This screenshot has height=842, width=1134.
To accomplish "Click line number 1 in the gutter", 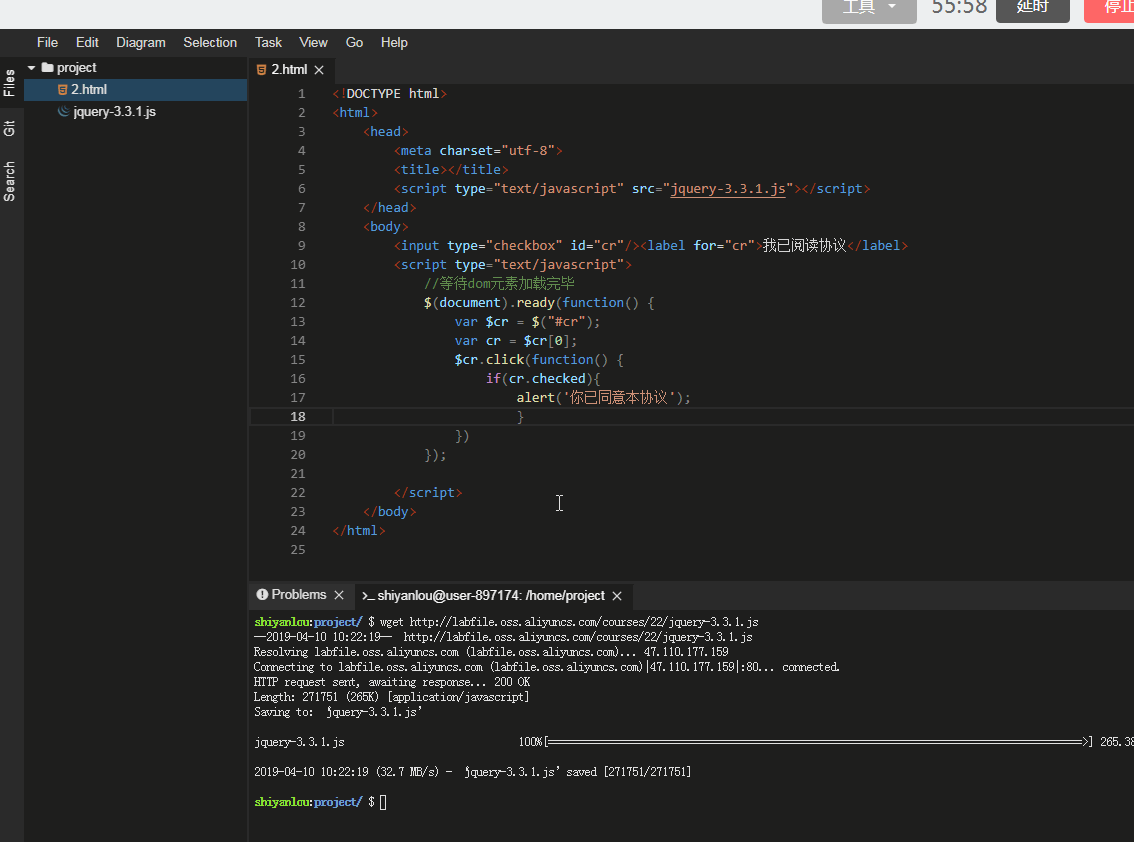I will click(x=302, y=94).
